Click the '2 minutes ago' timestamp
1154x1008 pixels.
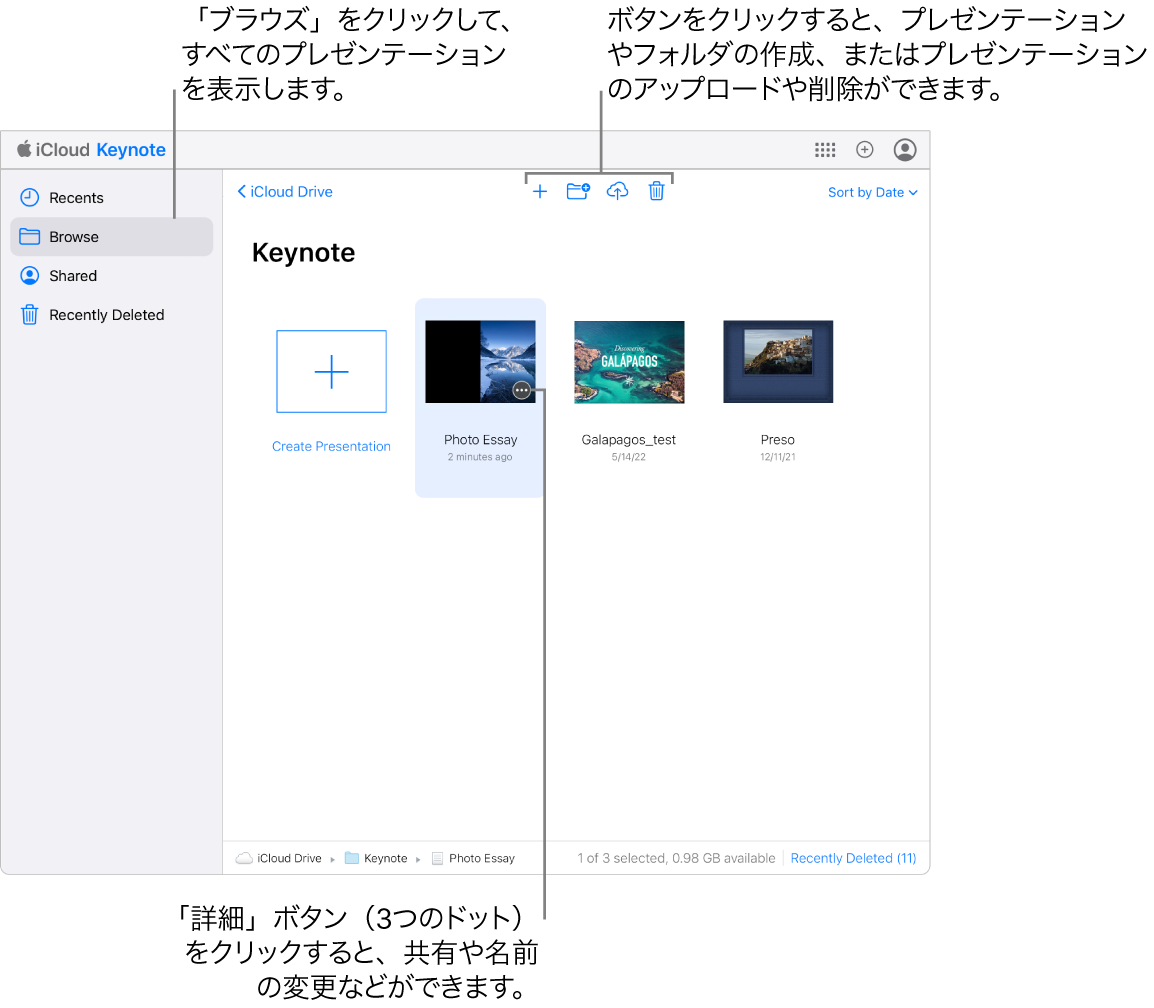coord(480,457)
